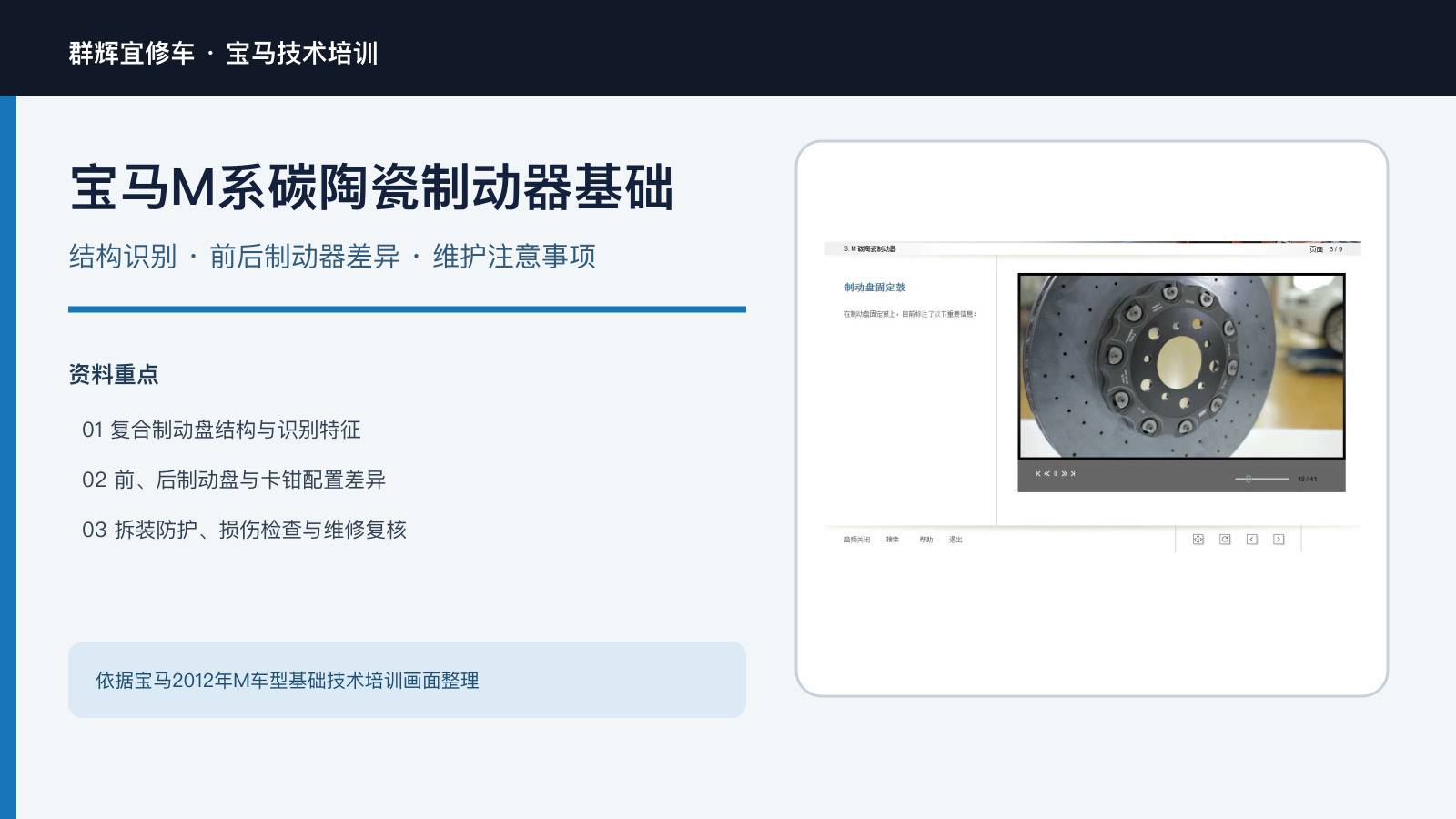The width and height of the screenshot is (1456, 819).
Task: Select item 01 复合制动盘结构与识别特征
Action: [221, 430]
